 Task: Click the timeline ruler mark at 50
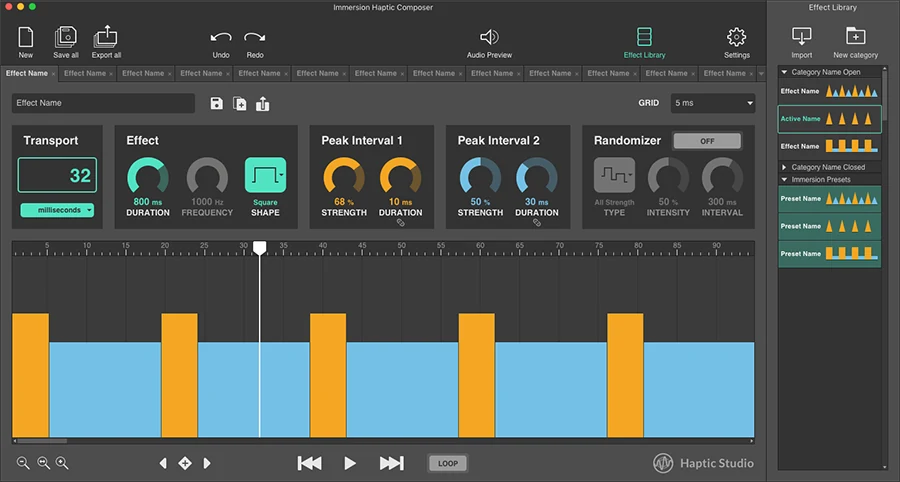pos(402,246)
